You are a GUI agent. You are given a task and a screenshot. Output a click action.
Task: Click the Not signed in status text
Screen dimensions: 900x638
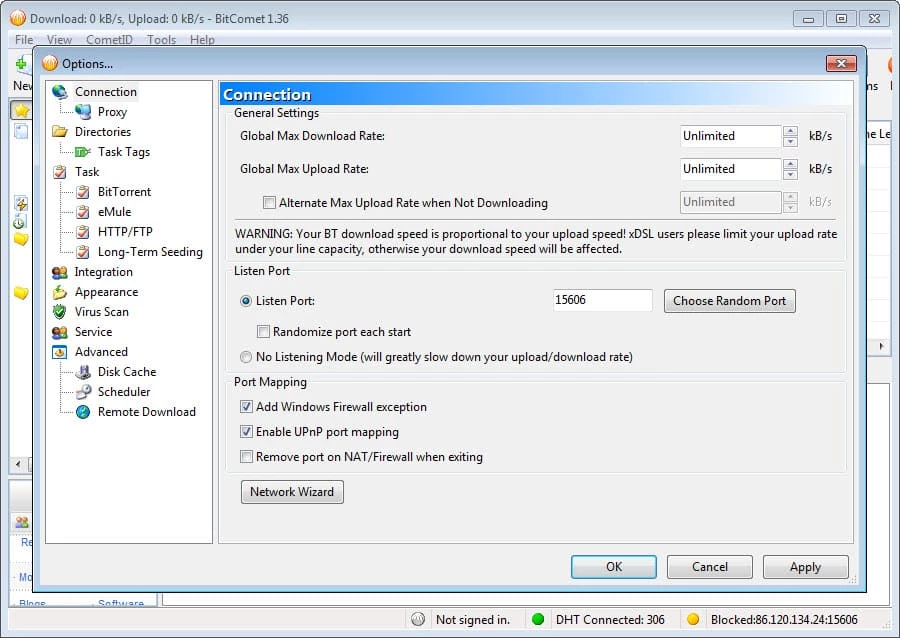[473, 620]
